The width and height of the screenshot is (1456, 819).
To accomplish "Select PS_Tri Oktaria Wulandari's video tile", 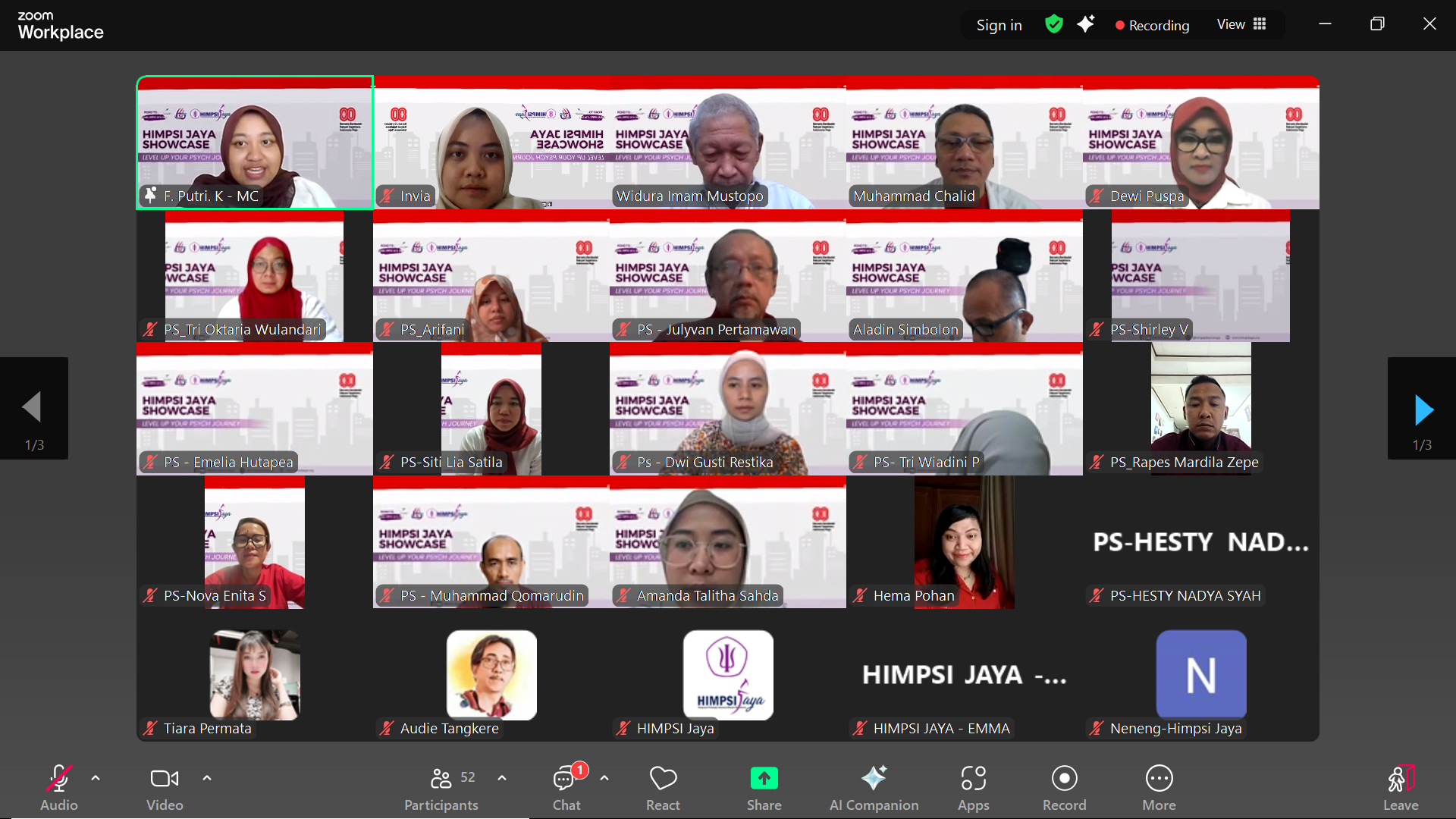I will coord(255,276).
